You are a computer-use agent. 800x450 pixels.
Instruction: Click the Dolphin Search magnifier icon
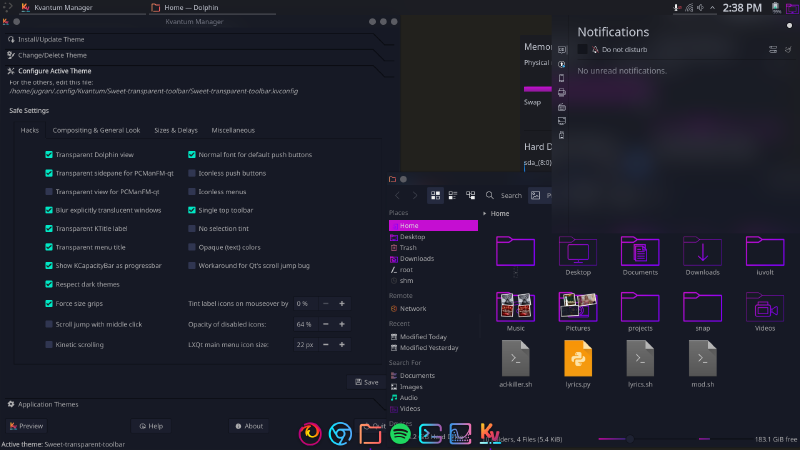[x=490, y=196]
